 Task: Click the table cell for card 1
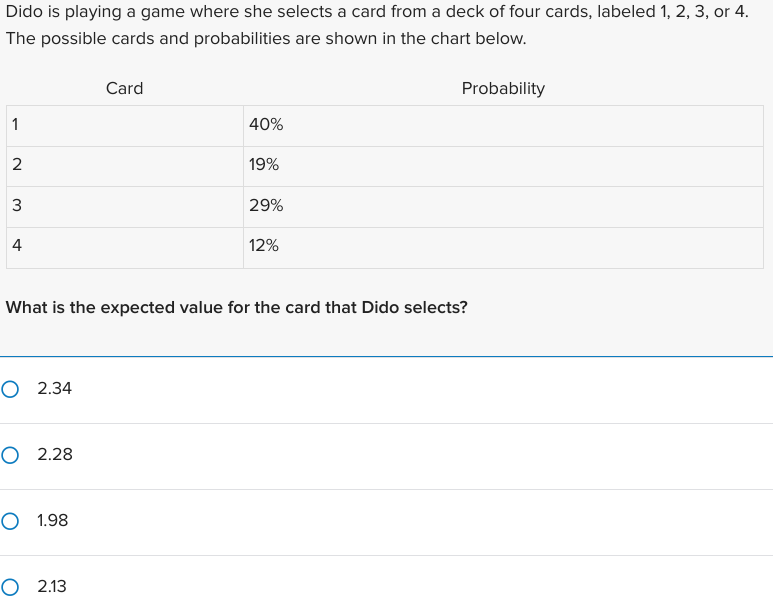coord(125,126)
